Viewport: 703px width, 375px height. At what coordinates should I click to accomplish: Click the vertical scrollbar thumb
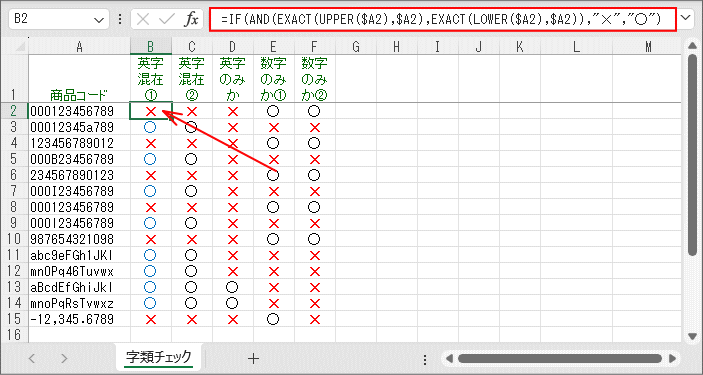pyautogui.click(x=693, y=155)
